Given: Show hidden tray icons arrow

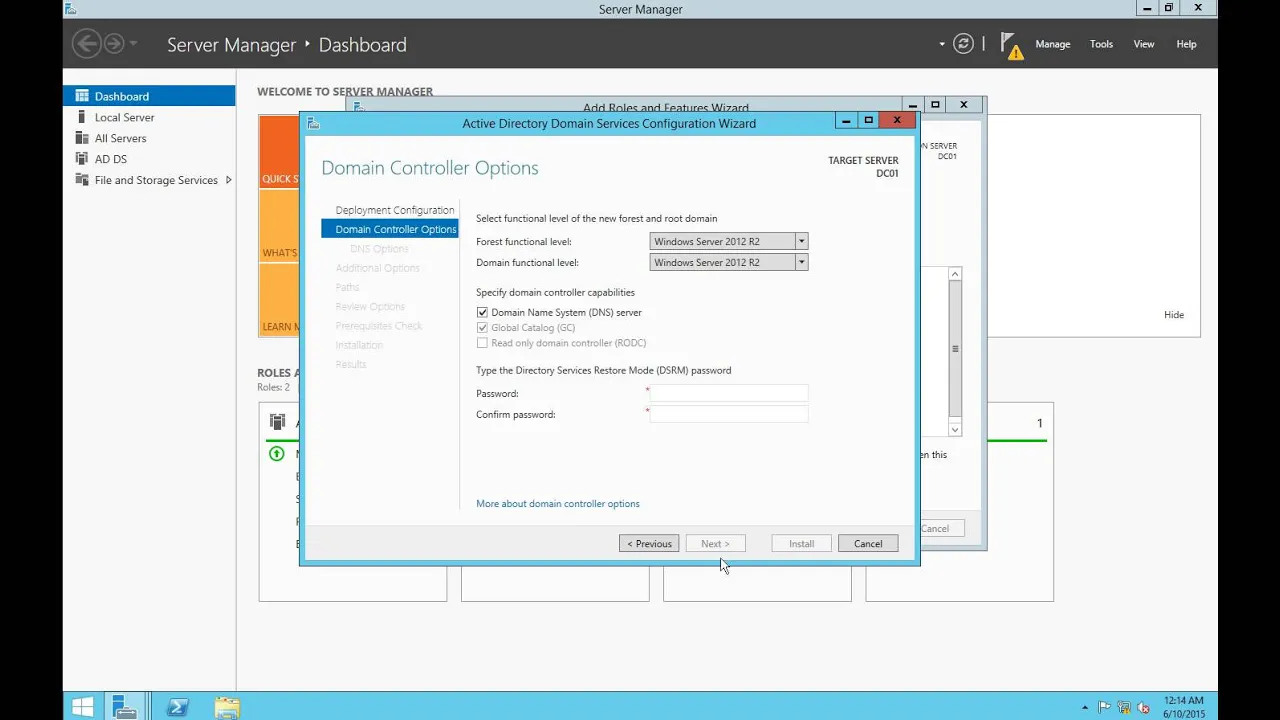Looking at the screenshot, I should [x=1086, y=707].
